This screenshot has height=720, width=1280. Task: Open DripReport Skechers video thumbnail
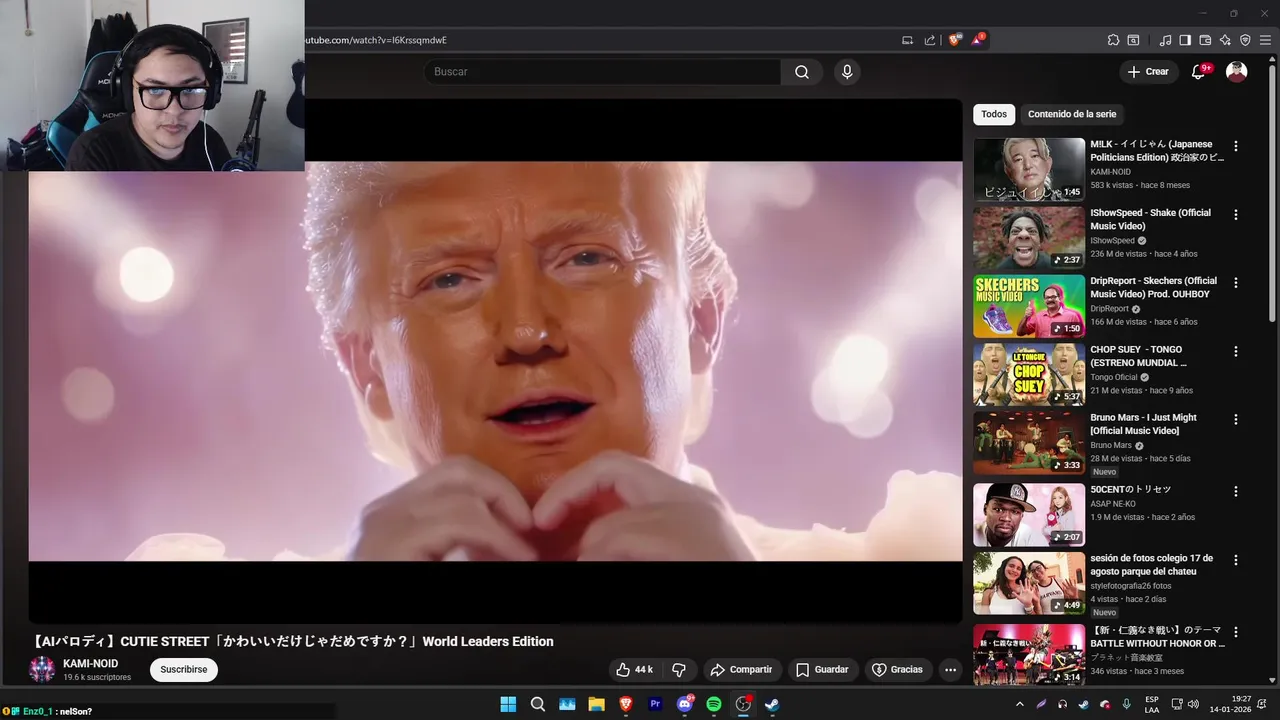click(x=1029, y=306)
